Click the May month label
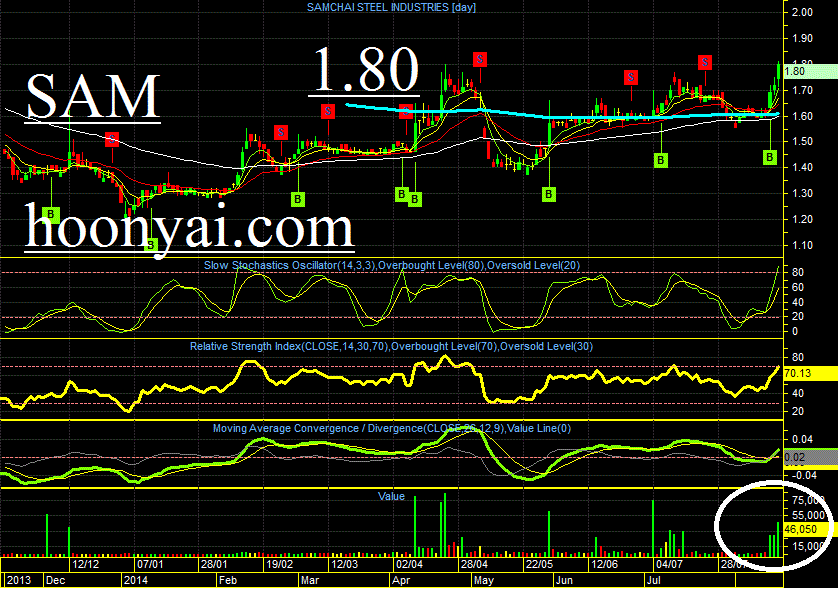The image size is (838, 594). [x=484, y=581]
